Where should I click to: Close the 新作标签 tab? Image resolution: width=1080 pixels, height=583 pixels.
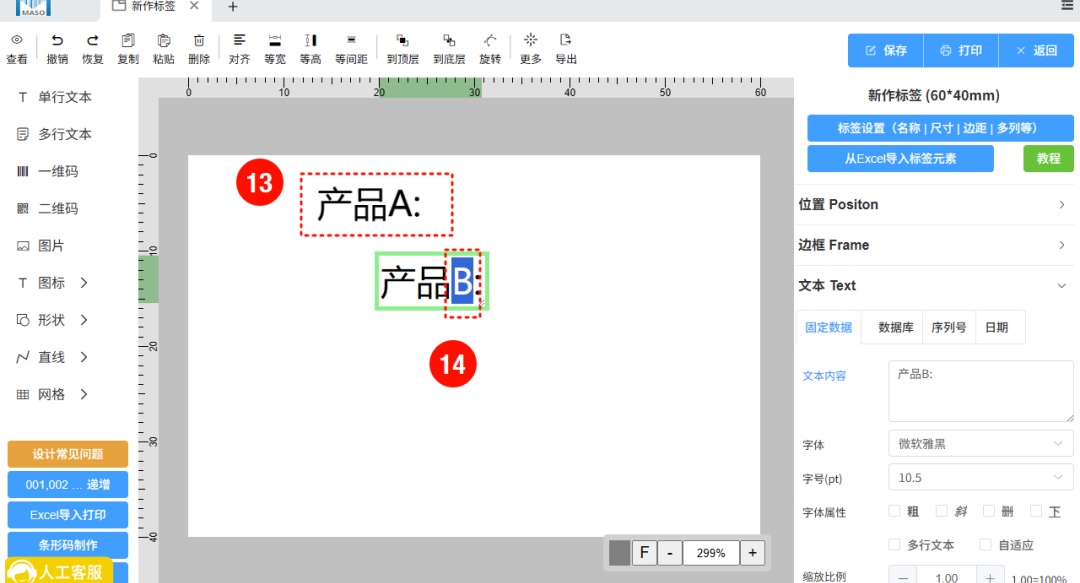194,6
